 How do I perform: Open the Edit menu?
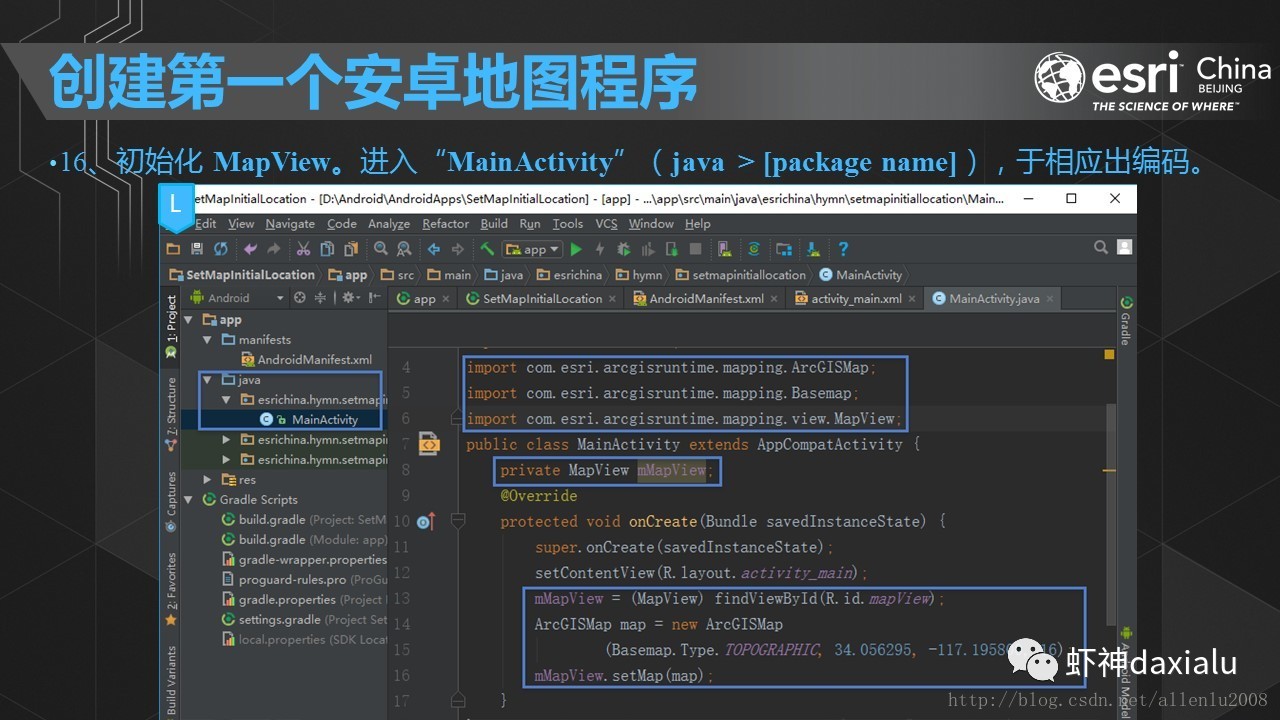click(206, 224)
